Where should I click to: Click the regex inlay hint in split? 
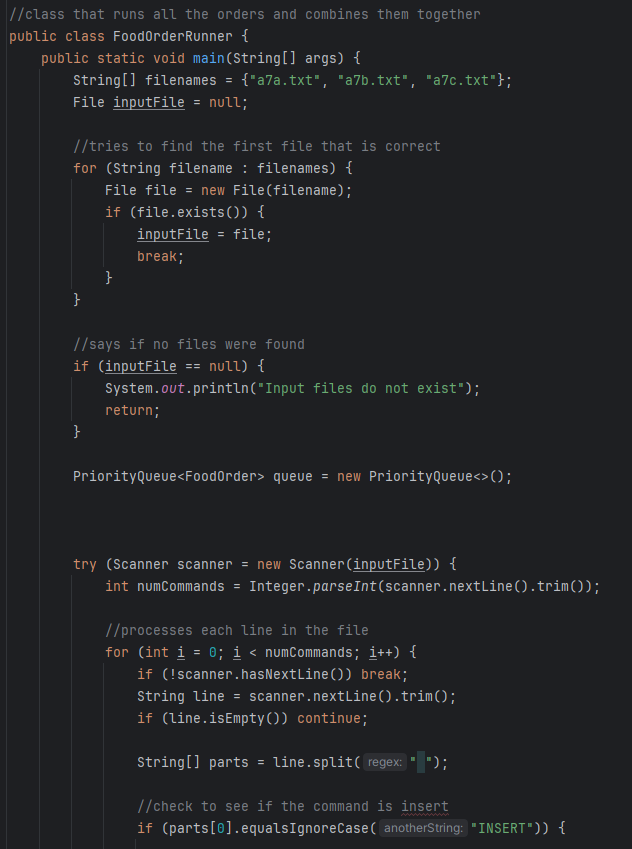coord(383,762)
